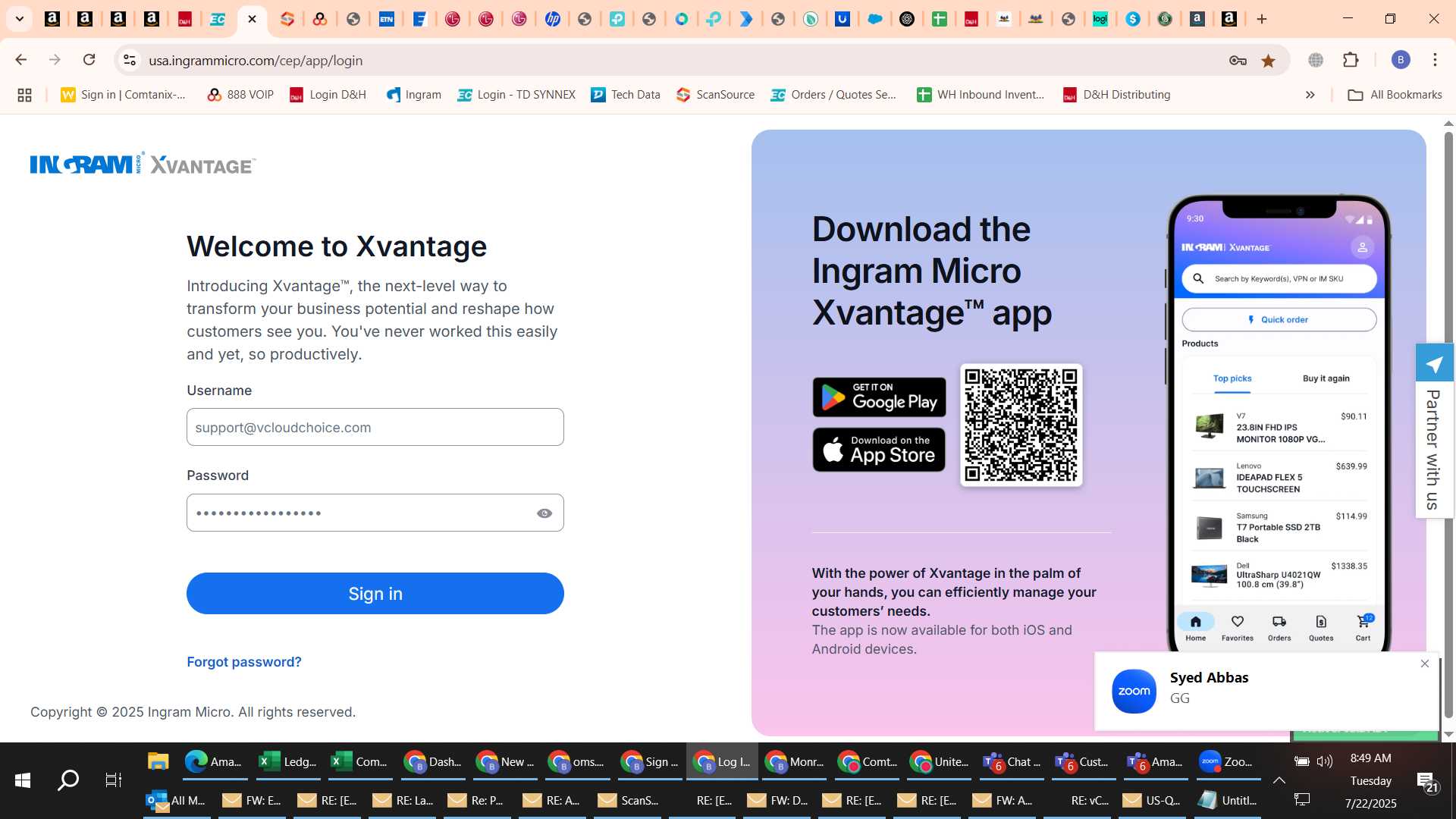
Task: Click the bookmark star icon
Action: (x=1268, y=61)
